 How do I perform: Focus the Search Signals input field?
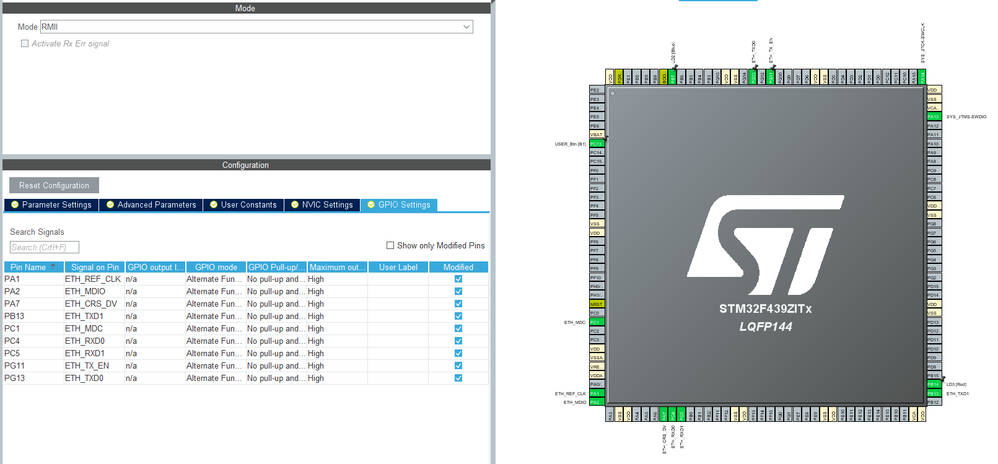point(45,248)
